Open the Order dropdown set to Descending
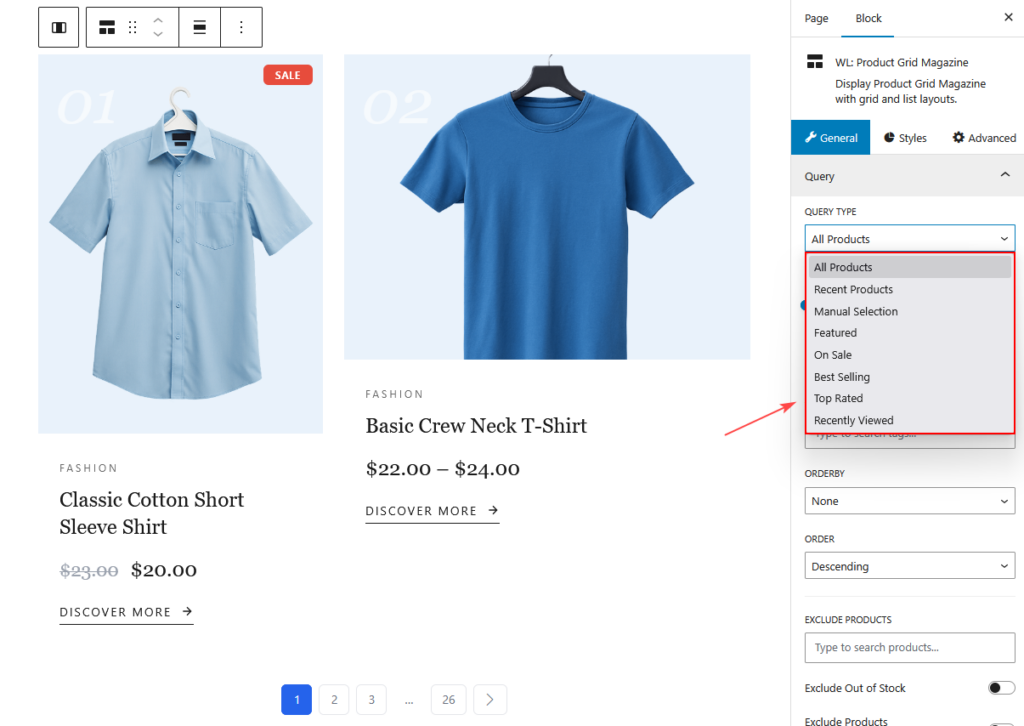The image size is (1024, 726). (x=908, y=565)
